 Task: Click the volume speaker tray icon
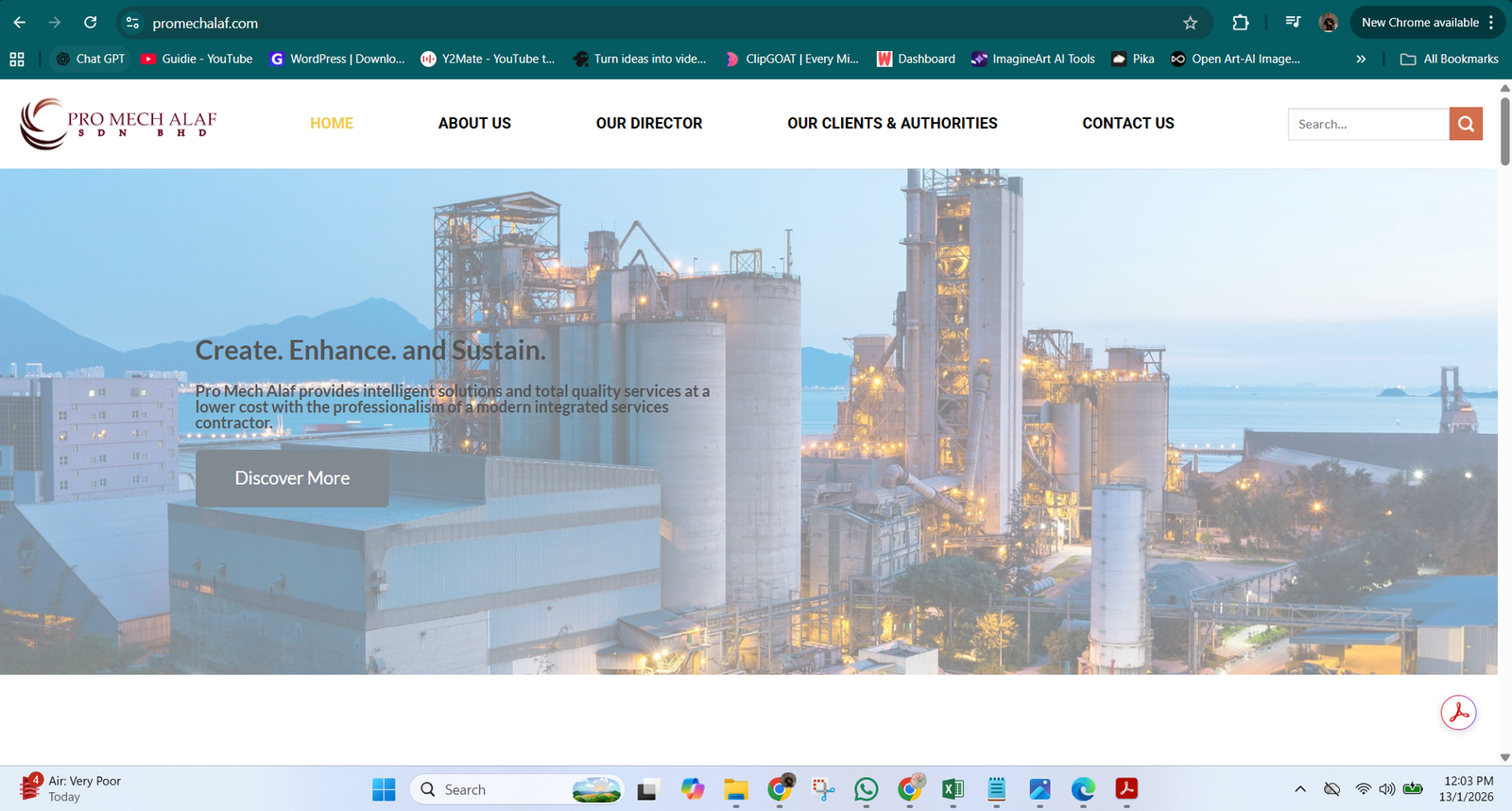pos(1387,789)
